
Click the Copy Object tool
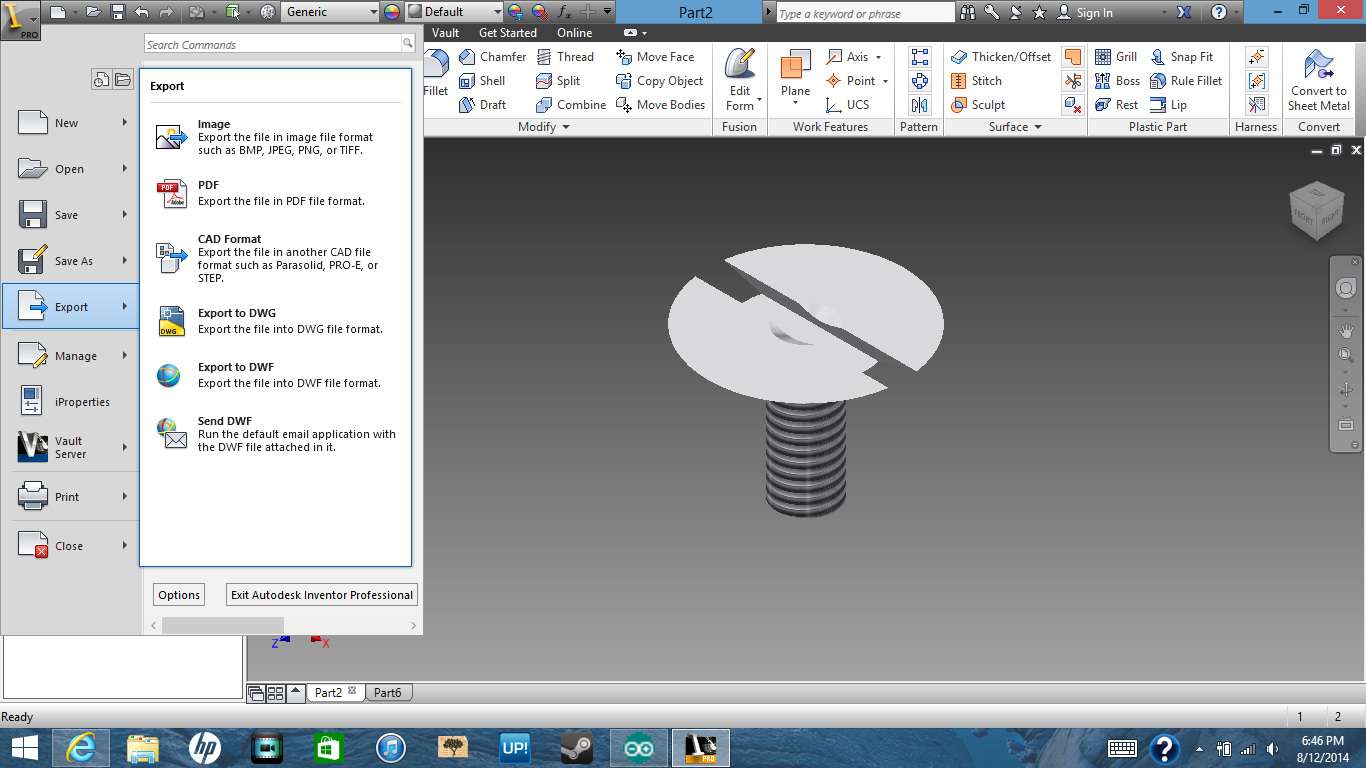[x=659, y=81]
